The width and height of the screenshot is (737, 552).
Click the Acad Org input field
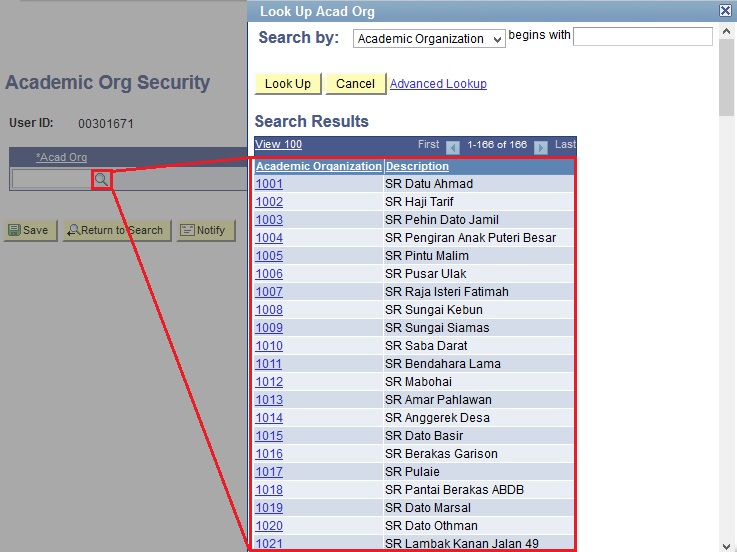point(52,179)
